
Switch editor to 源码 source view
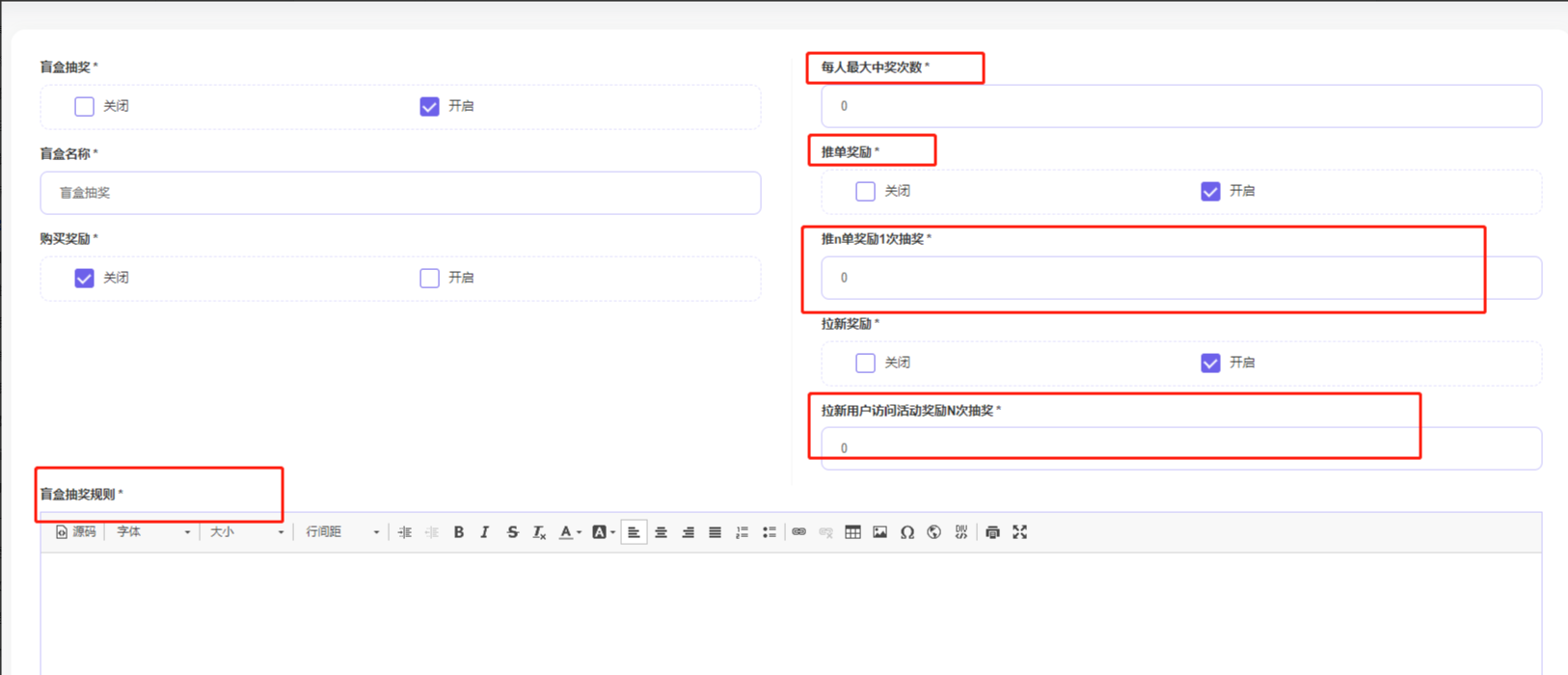pos(75,532)
